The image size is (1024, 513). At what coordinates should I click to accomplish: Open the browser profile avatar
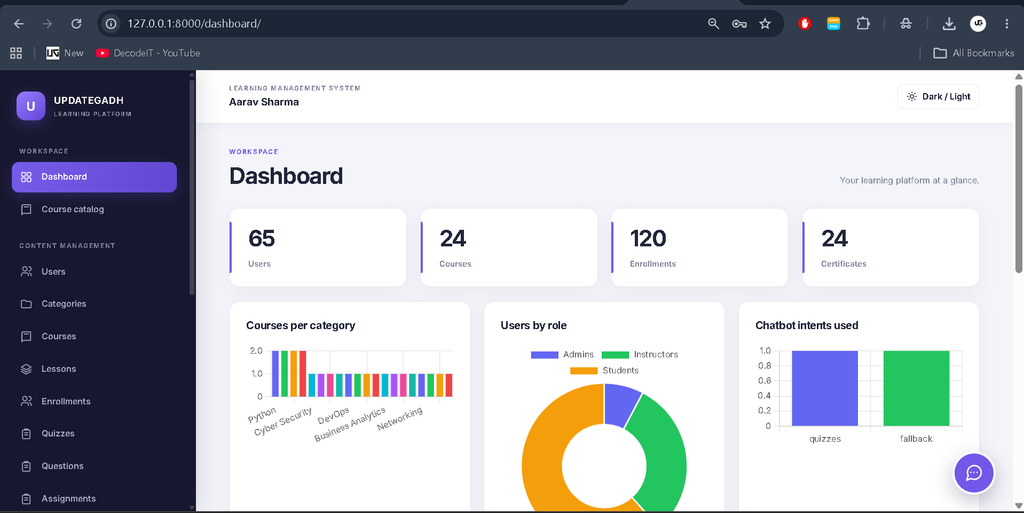tap(978, 23)
